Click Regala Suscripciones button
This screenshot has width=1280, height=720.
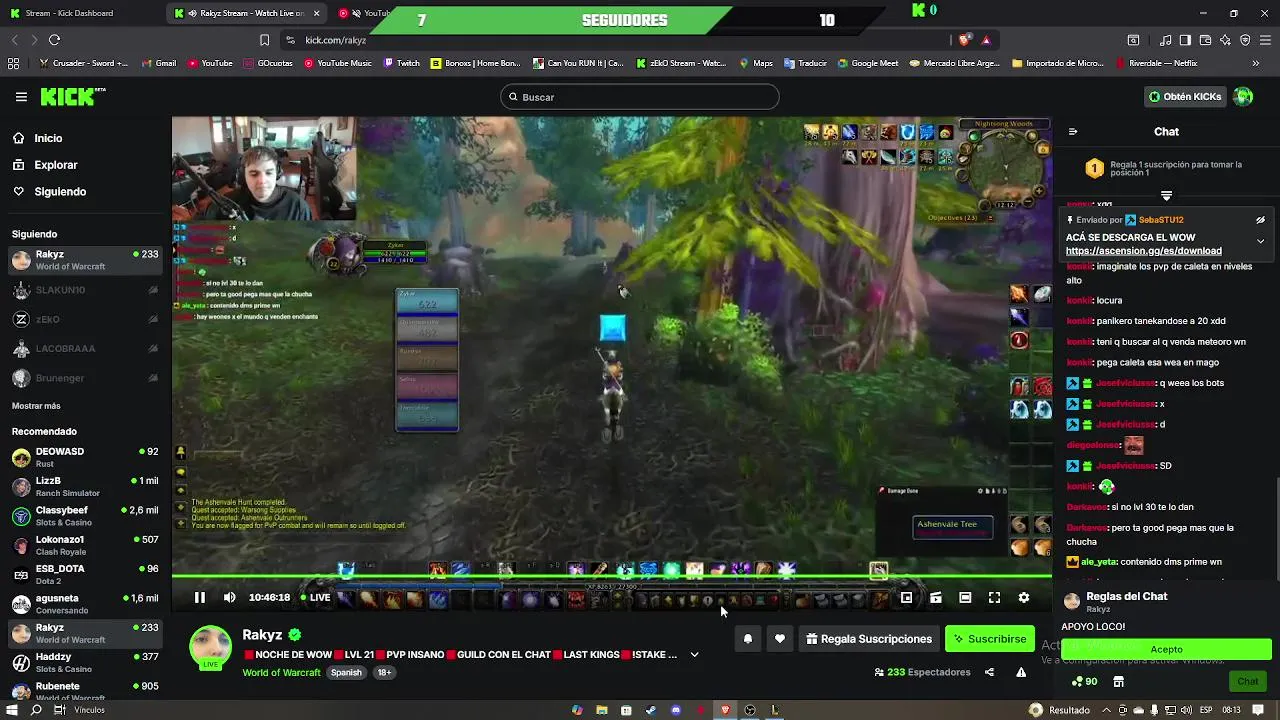coord(868,639)
